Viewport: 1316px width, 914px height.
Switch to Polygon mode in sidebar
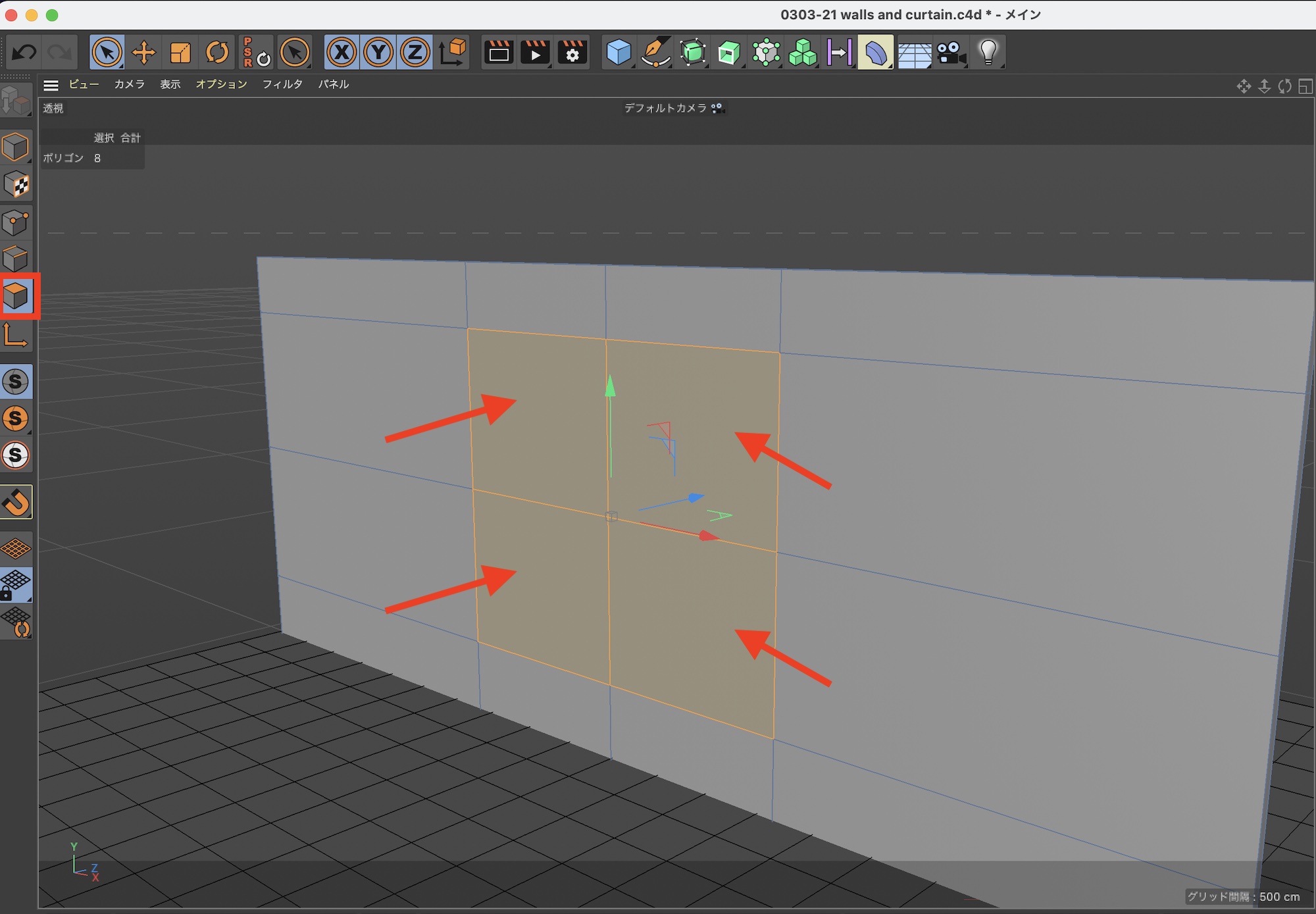point(16,296)
